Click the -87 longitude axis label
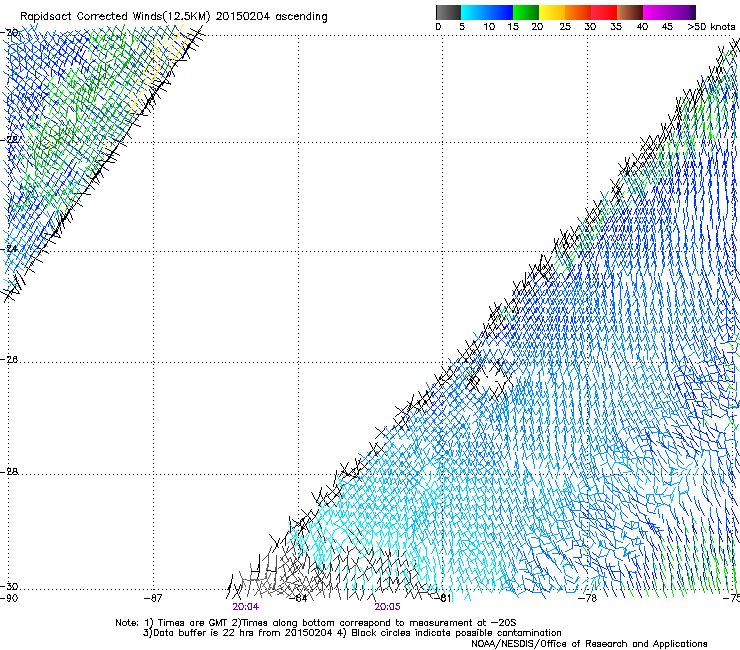 (153, 598)
